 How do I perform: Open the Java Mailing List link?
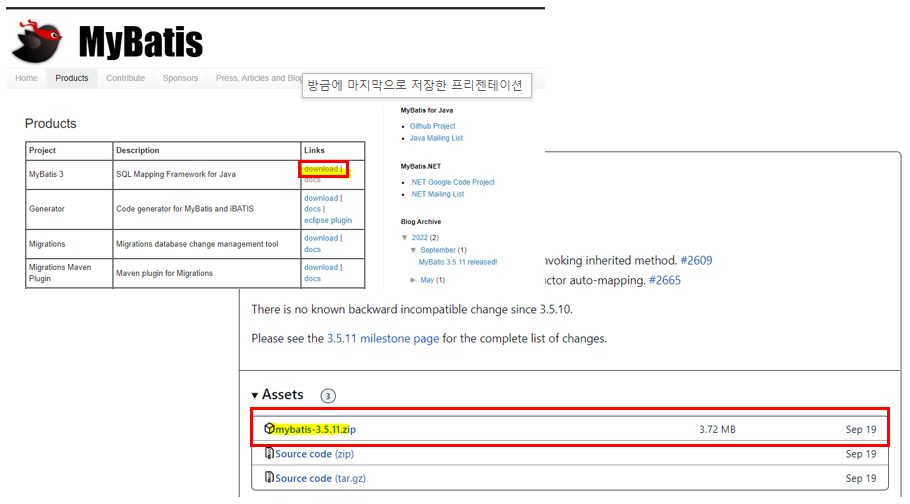[436, 138]
